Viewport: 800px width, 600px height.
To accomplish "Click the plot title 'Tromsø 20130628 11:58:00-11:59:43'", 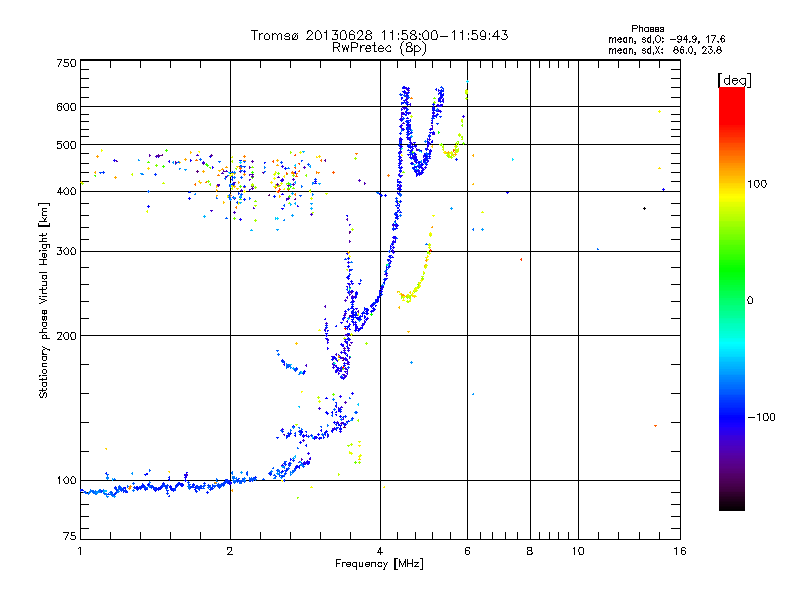I will [x=380, y=35].
